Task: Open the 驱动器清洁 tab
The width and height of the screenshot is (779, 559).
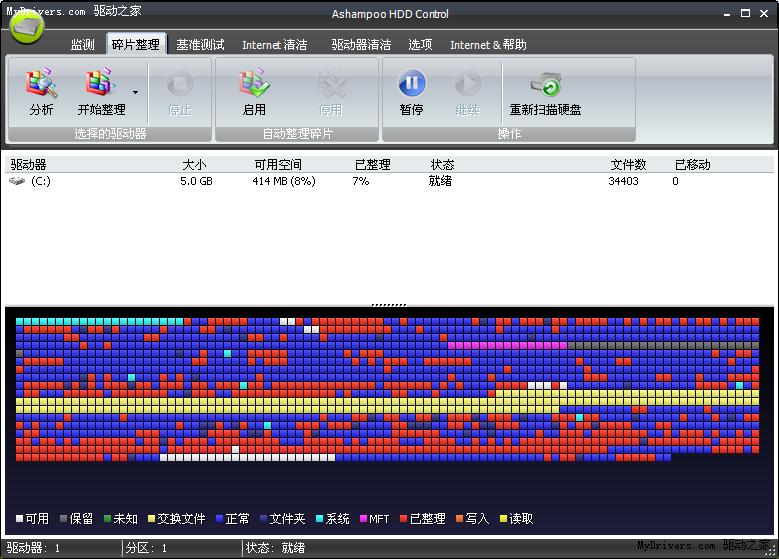Action: pyautogui.click(x=361, y=45)
